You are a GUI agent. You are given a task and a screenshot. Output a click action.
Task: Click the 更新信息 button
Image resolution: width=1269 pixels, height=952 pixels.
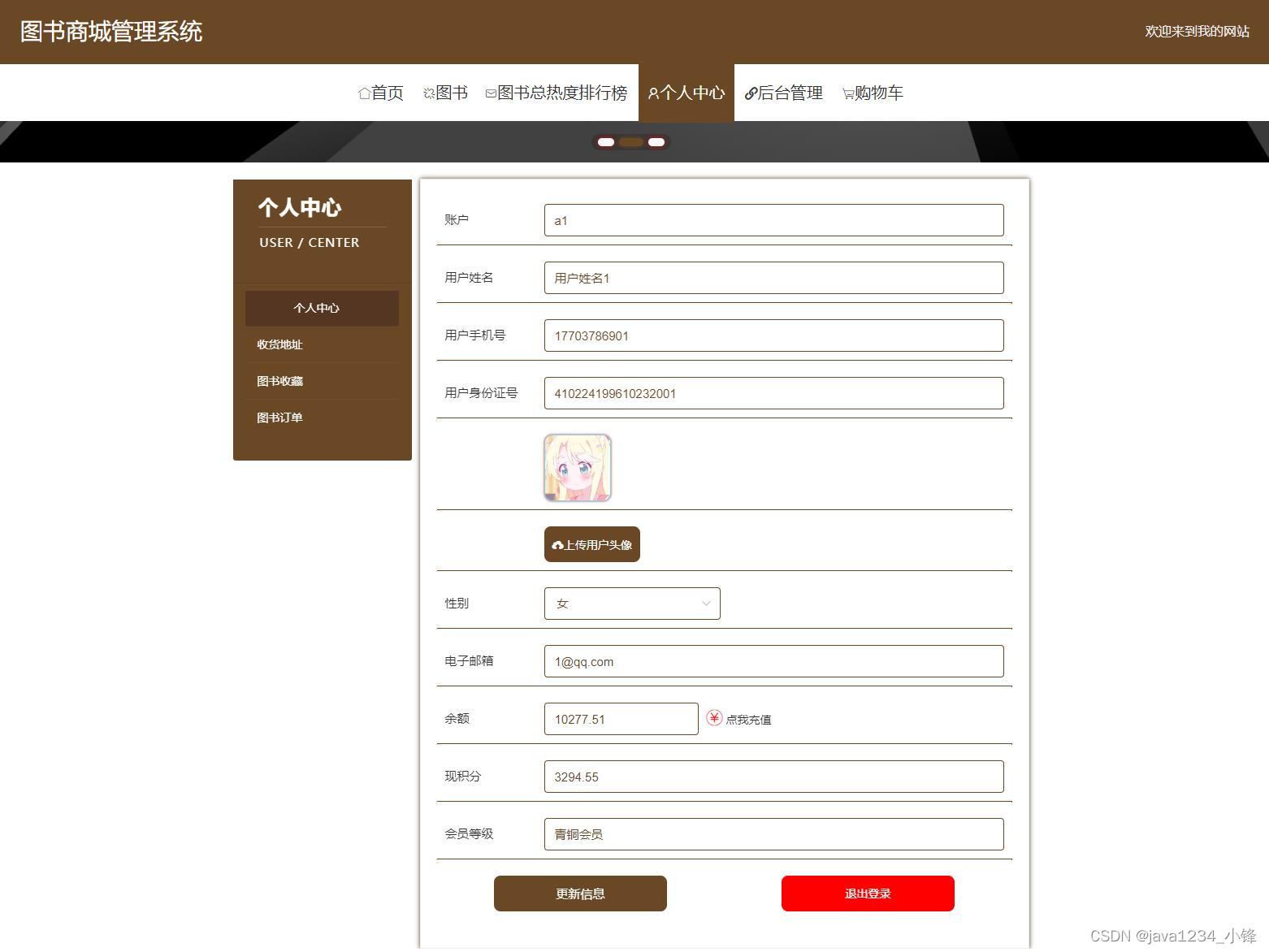(x=579, y=893)
